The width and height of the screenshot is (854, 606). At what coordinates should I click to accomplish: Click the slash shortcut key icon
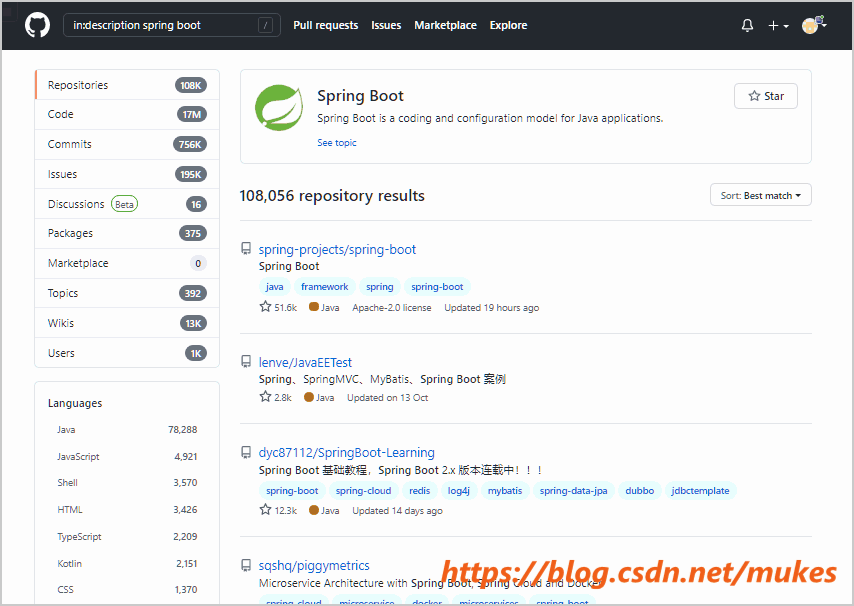click(x=265, y=25)
